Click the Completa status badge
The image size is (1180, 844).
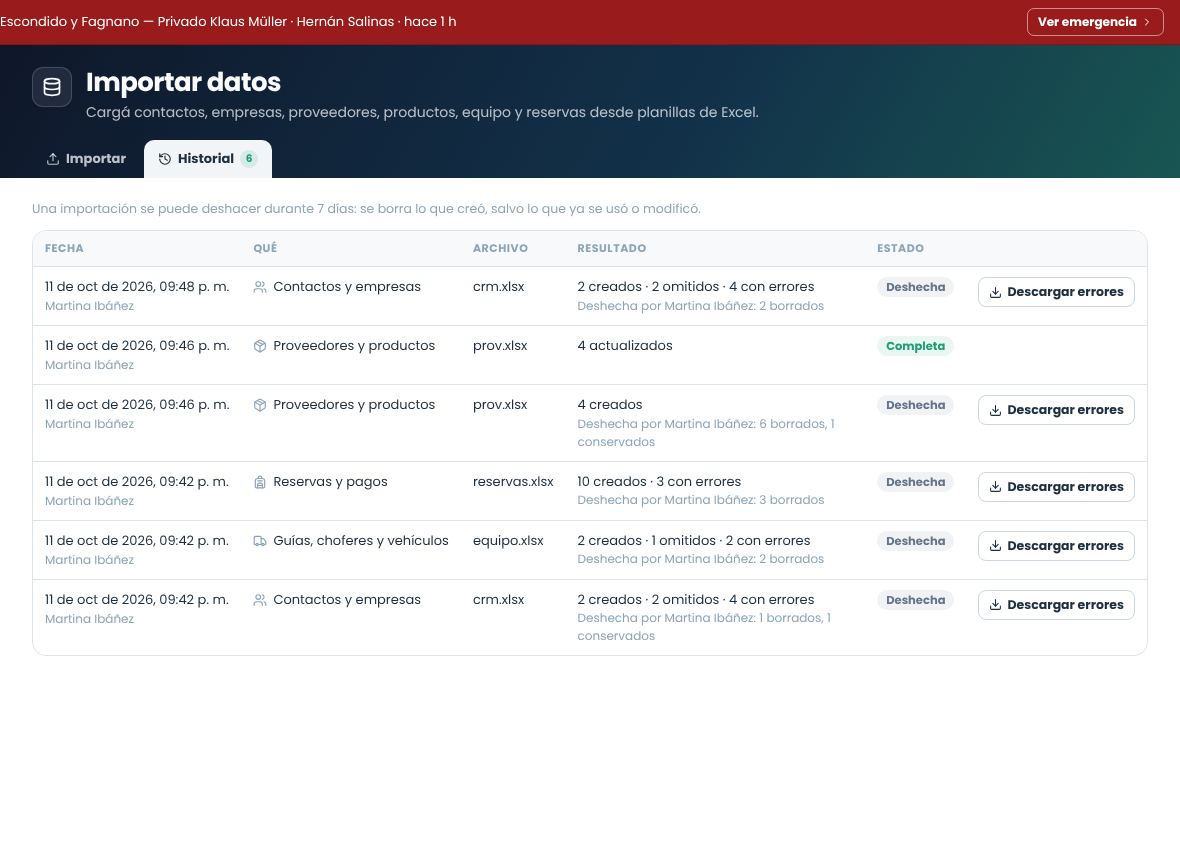[x=915, y=346]
